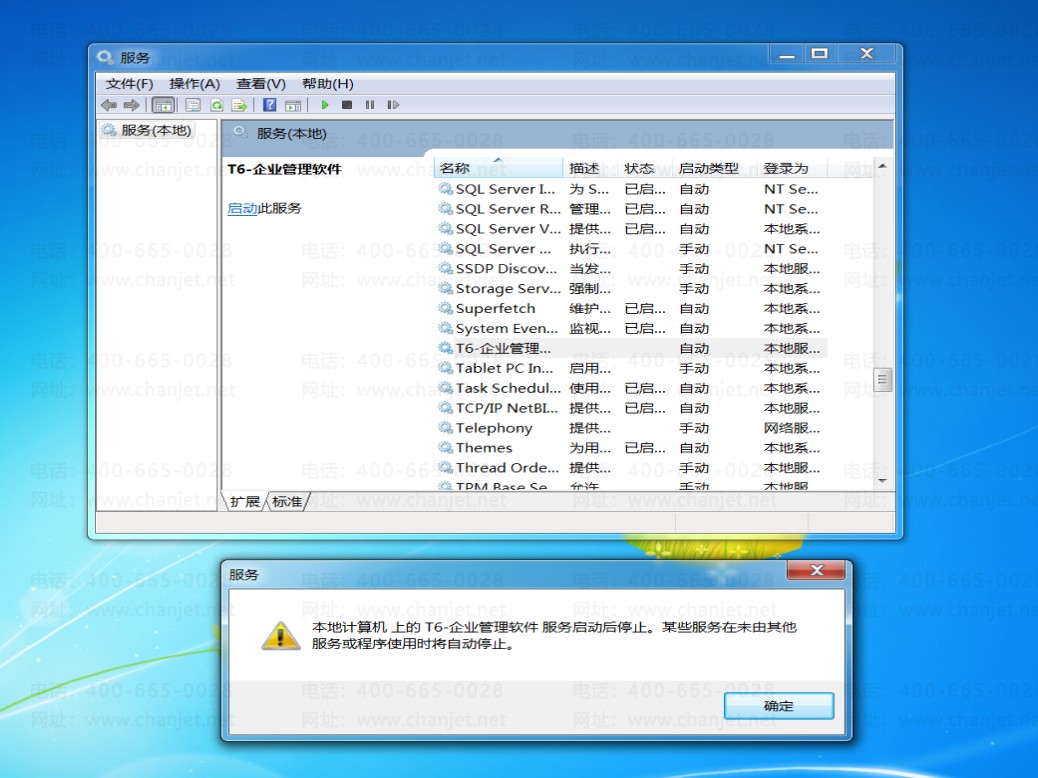Screen dimensions: 1038x778
Task: Select the Themes service name
Action: [x=484, y=448]
